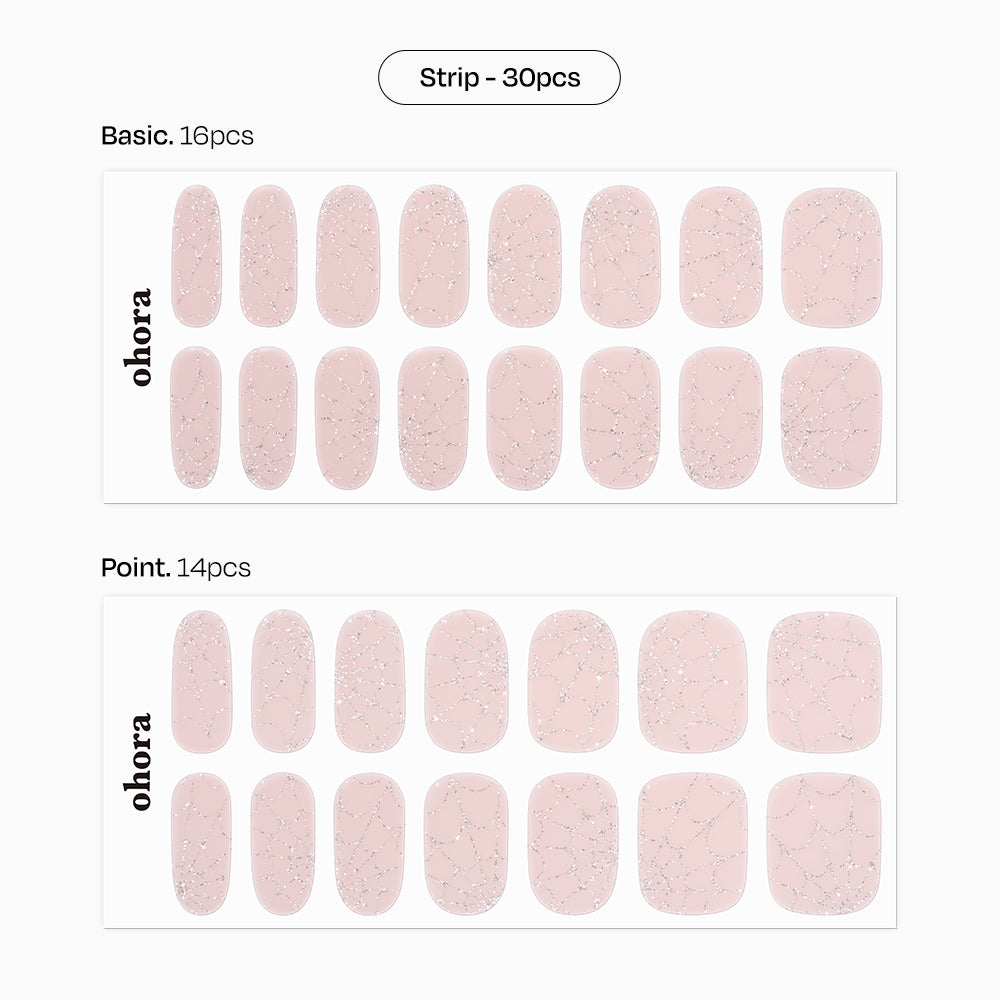The image size is (1000, 1000).
Task: Click the Point. 14pcs label
Action: point(176,568)
